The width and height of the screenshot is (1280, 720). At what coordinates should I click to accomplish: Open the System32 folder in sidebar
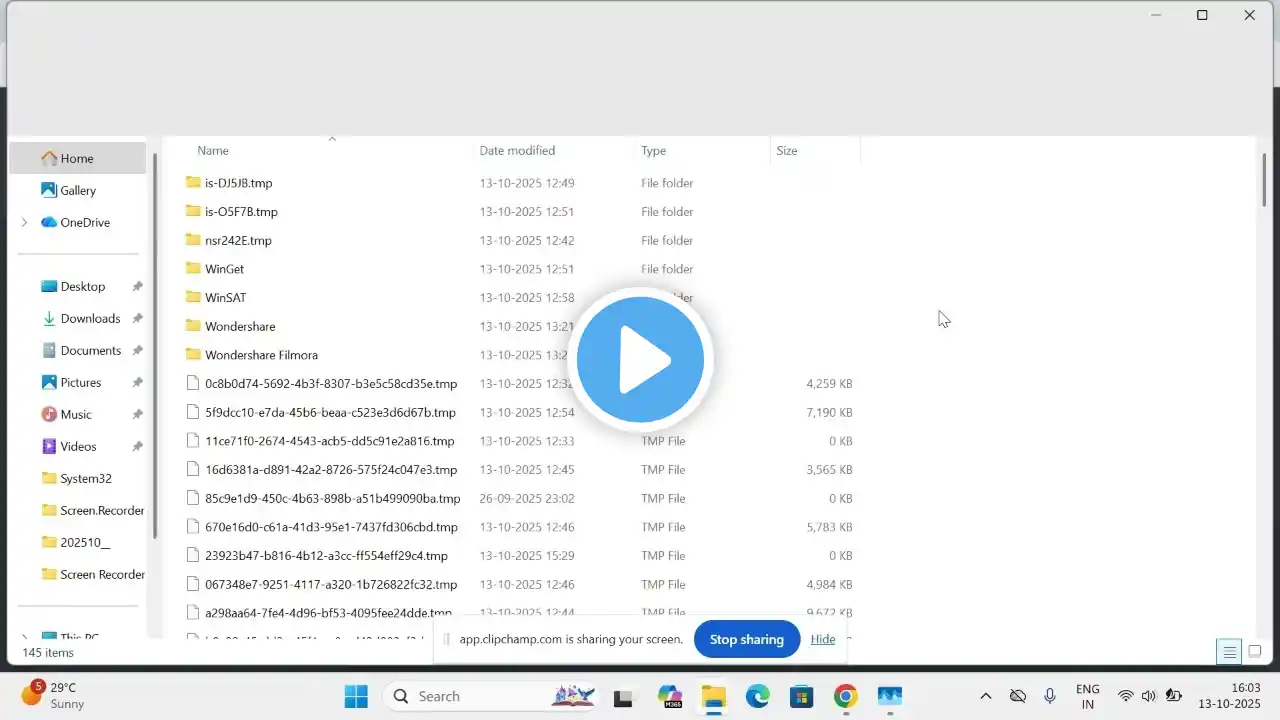pos(78,478)
